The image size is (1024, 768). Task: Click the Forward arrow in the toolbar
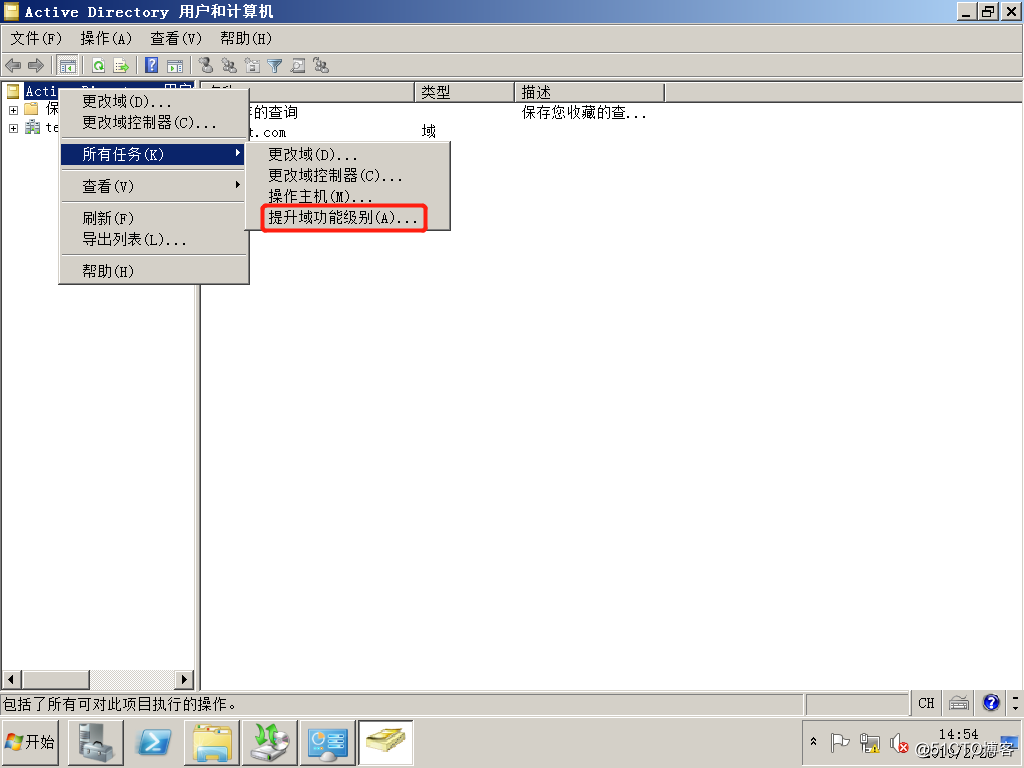(x=36, y=65)
